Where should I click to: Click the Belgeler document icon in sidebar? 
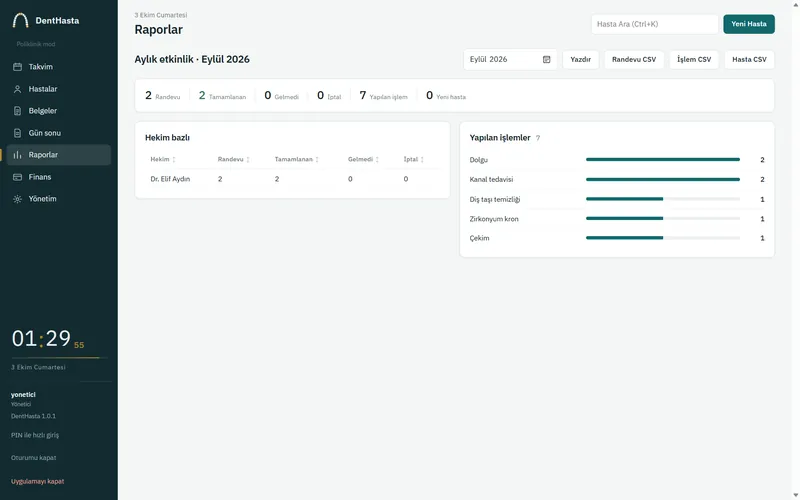tap(17, 111)
